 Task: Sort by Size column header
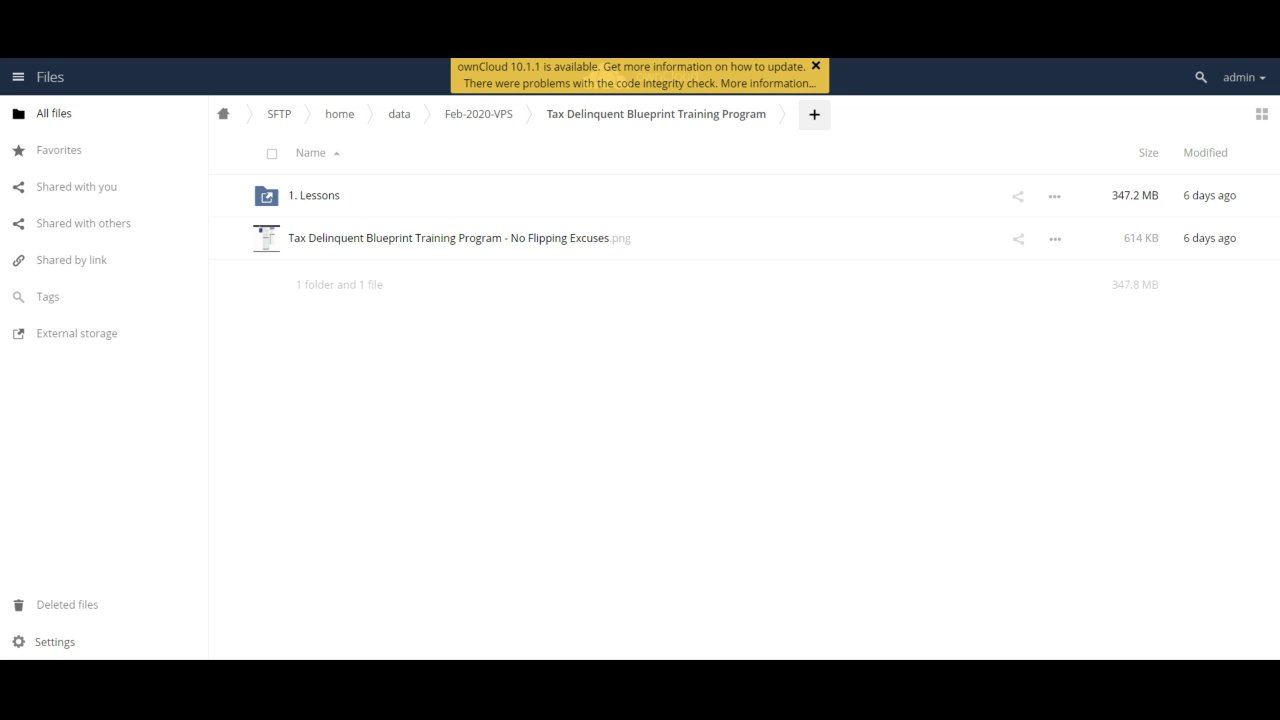[1148, 153]
